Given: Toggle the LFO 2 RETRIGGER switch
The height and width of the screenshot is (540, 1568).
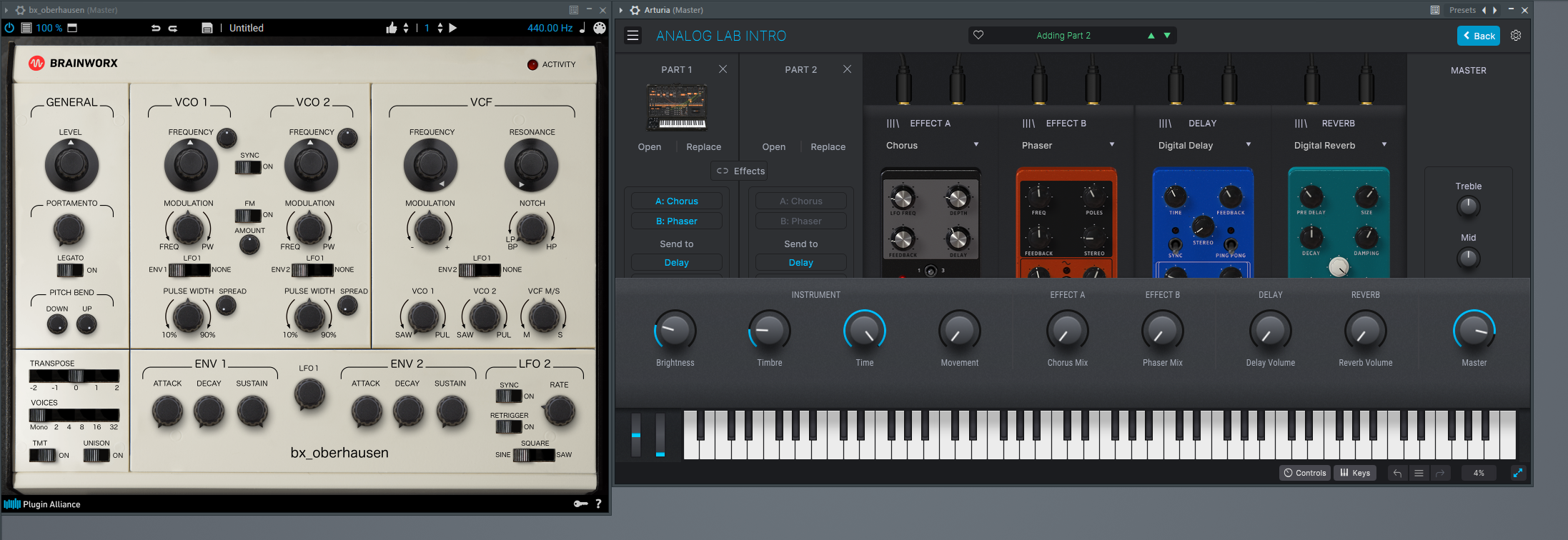Looking at the screenshot, I should [x=509, y=426].
